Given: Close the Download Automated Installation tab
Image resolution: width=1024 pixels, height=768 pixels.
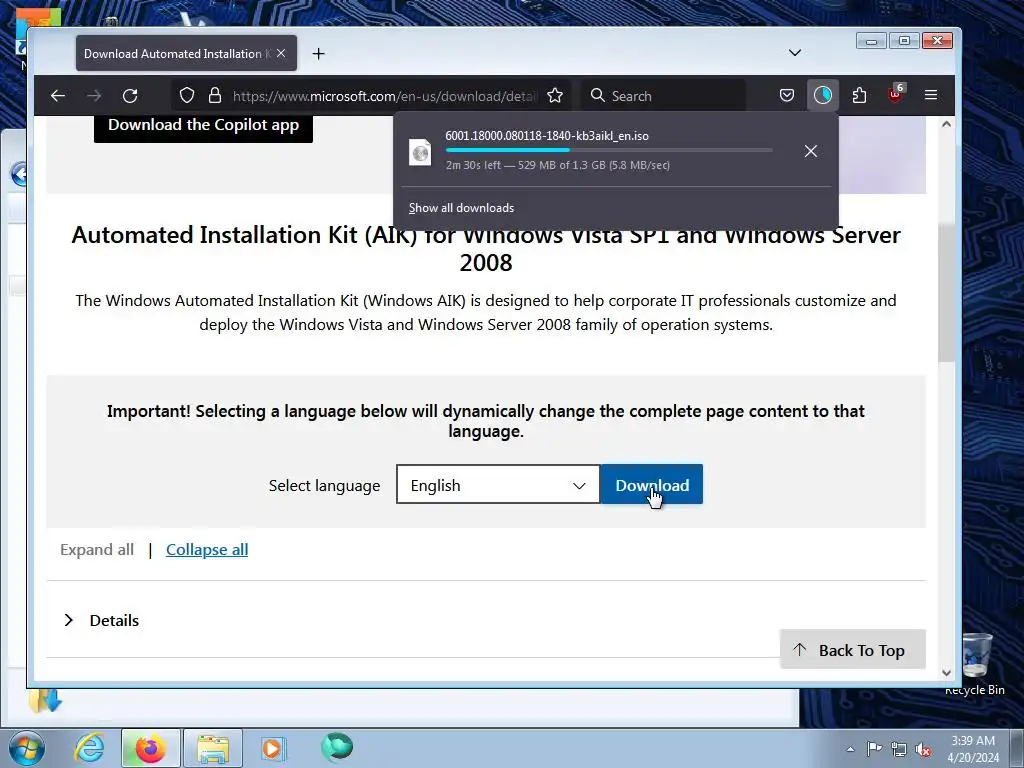Looking at the screenshot, I should click(281, 54).
